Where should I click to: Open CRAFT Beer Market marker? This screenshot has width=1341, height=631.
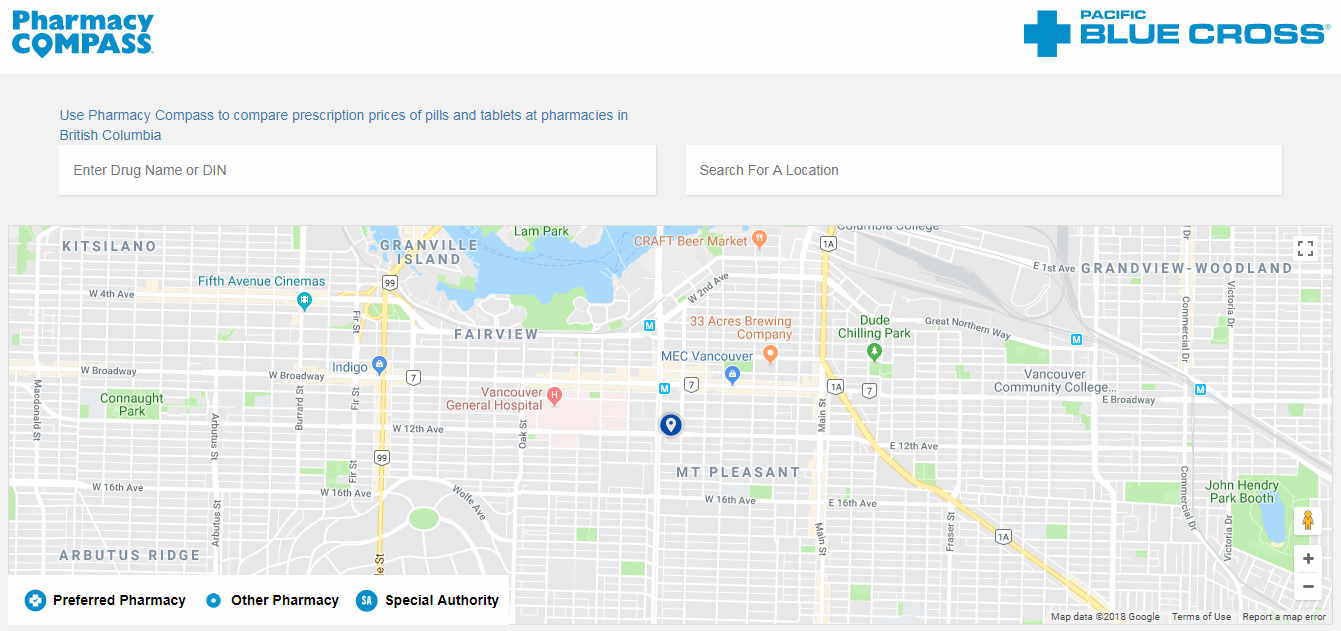[x=759, y=239]
